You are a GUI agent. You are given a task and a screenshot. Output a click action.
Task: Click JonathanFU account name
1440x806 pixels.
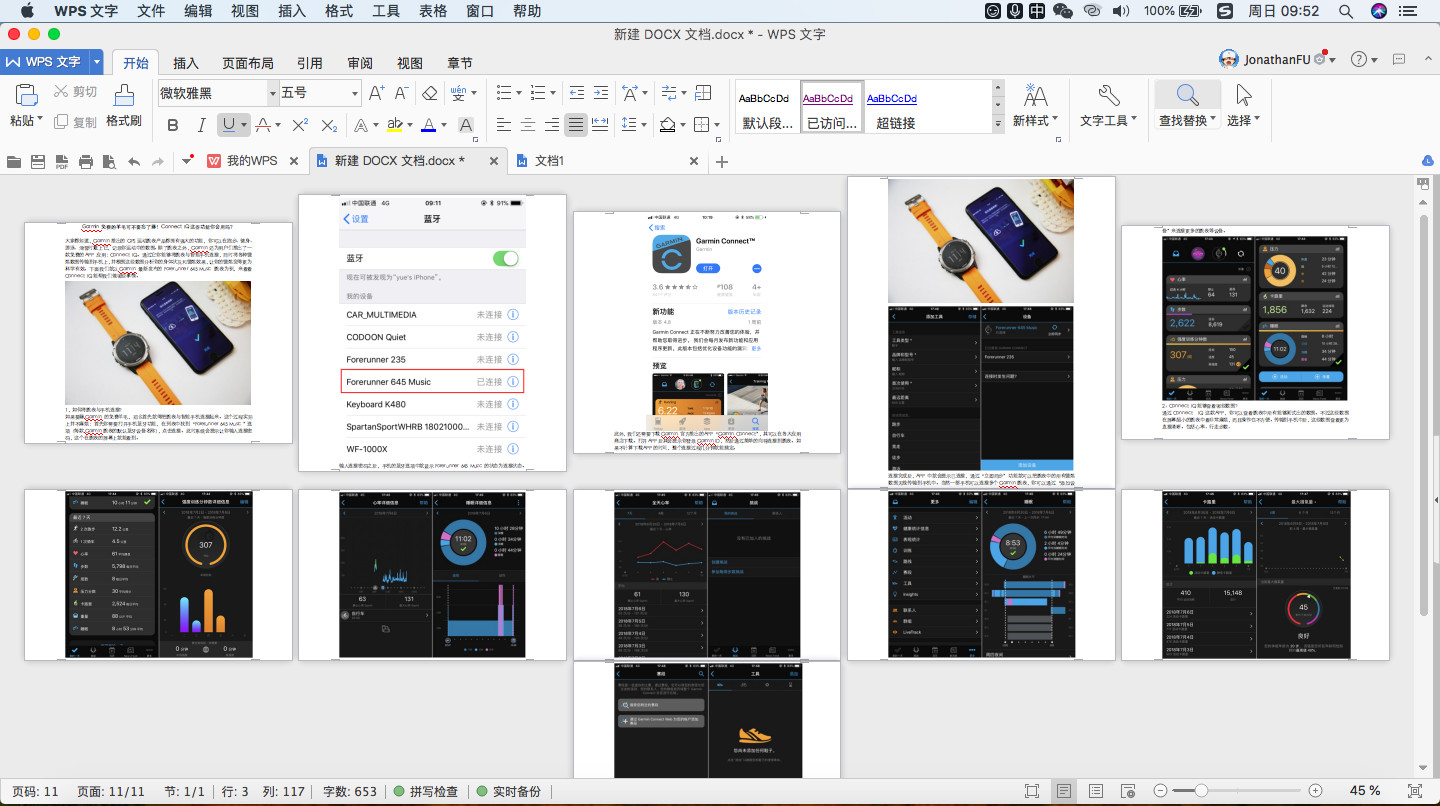1277,60
